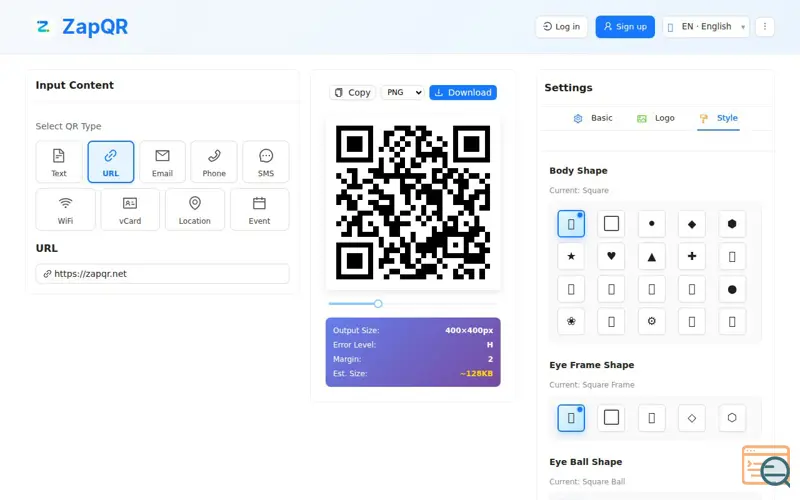Click the ZapQR logo
800x500 pixels.
coord(82,27)
